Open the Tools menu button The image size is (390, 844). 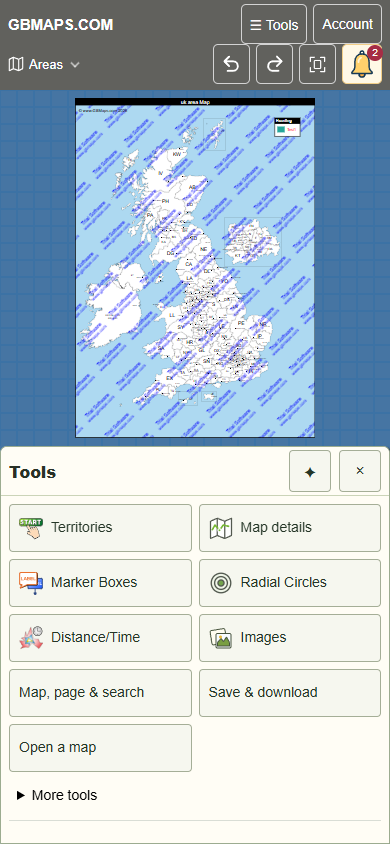coord(274,24)
